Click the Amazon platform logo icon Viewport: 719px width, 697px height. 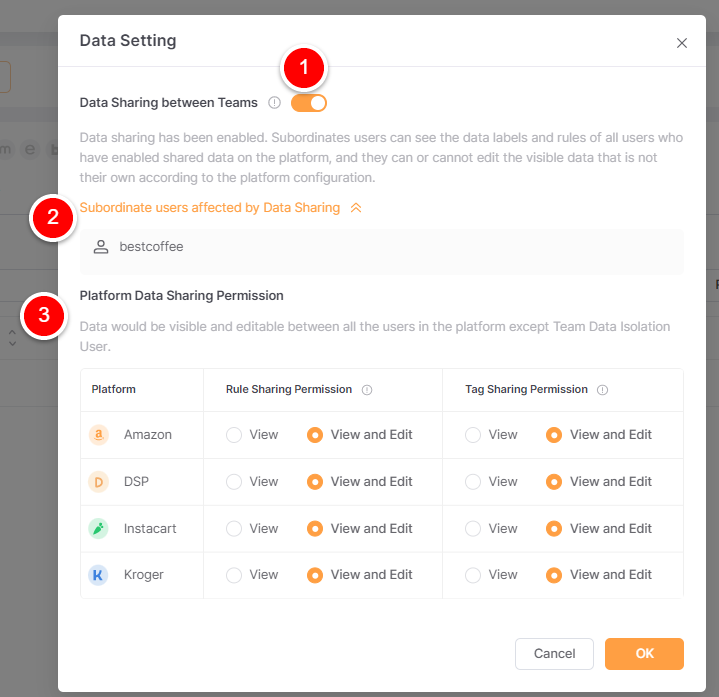(98, 434)
